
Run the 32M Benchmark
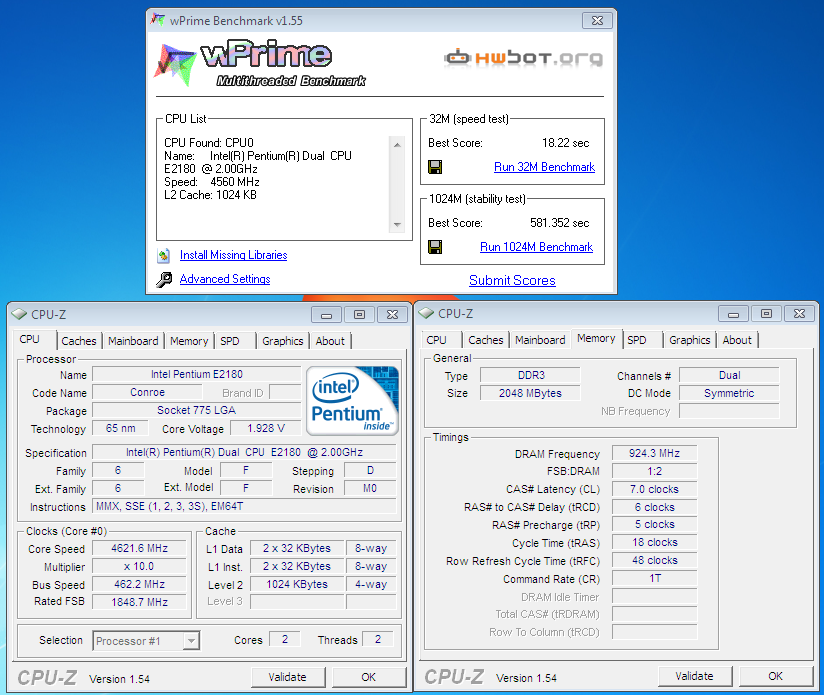544,167
